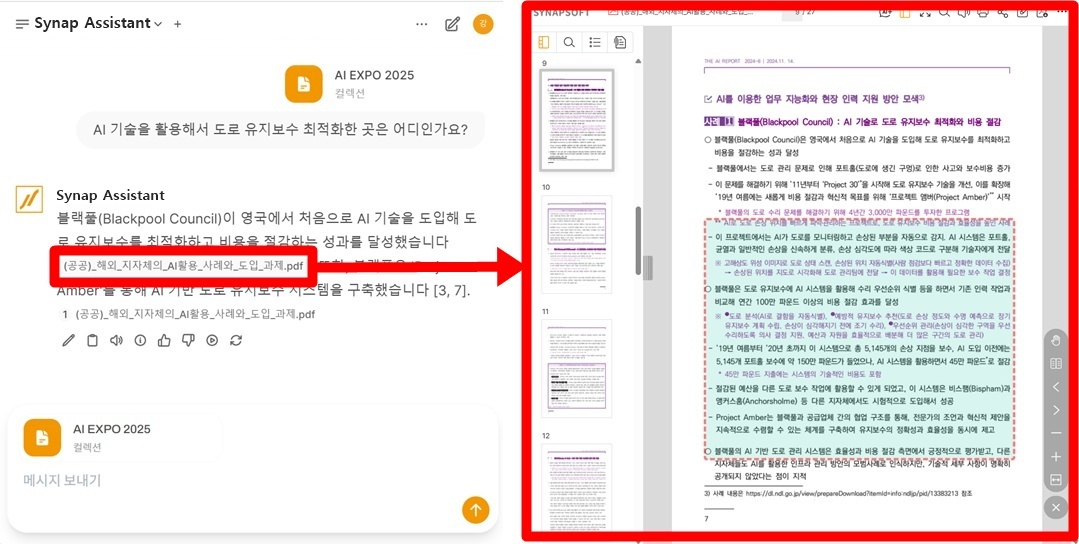
Task: Regenerate the response with refresh icon
Action: (236, 340)
